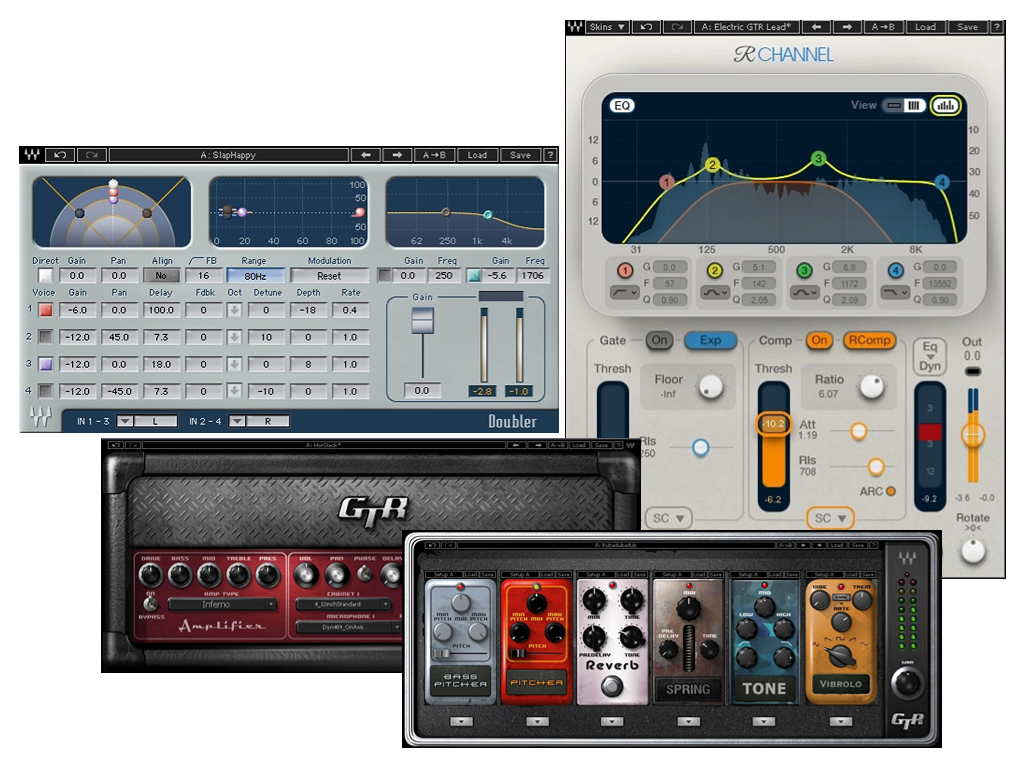Toggle Voice 2 button in Doubler

tap(45, 337)
